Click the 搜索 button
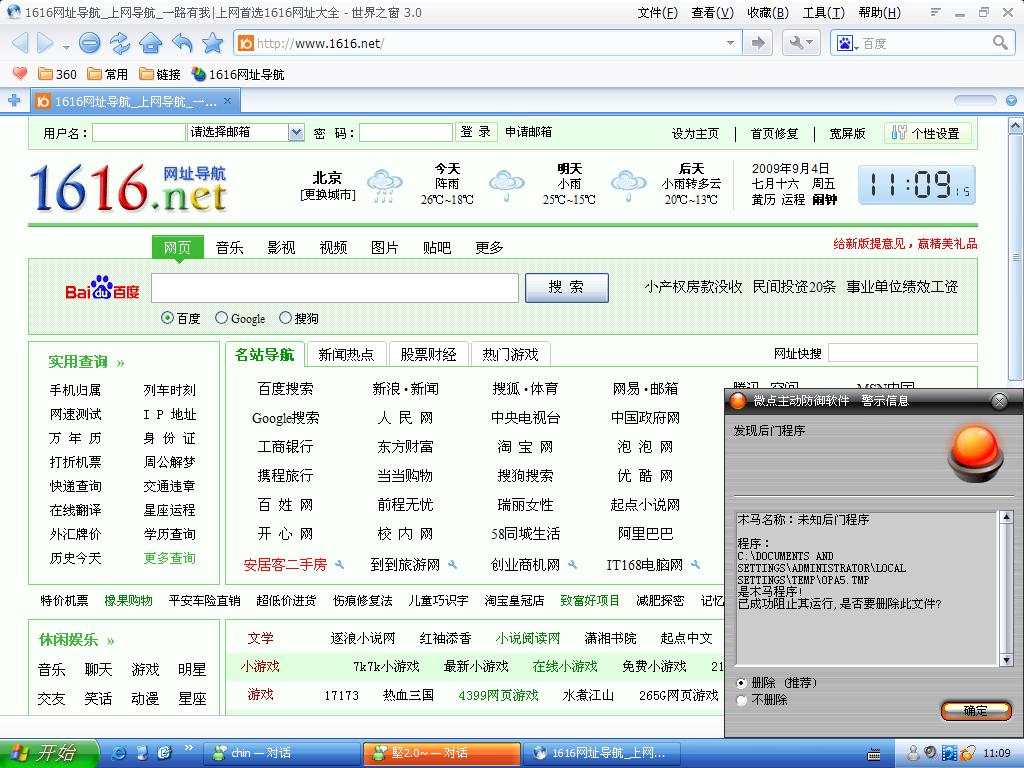1024x768 pixels. pos(567,287)
